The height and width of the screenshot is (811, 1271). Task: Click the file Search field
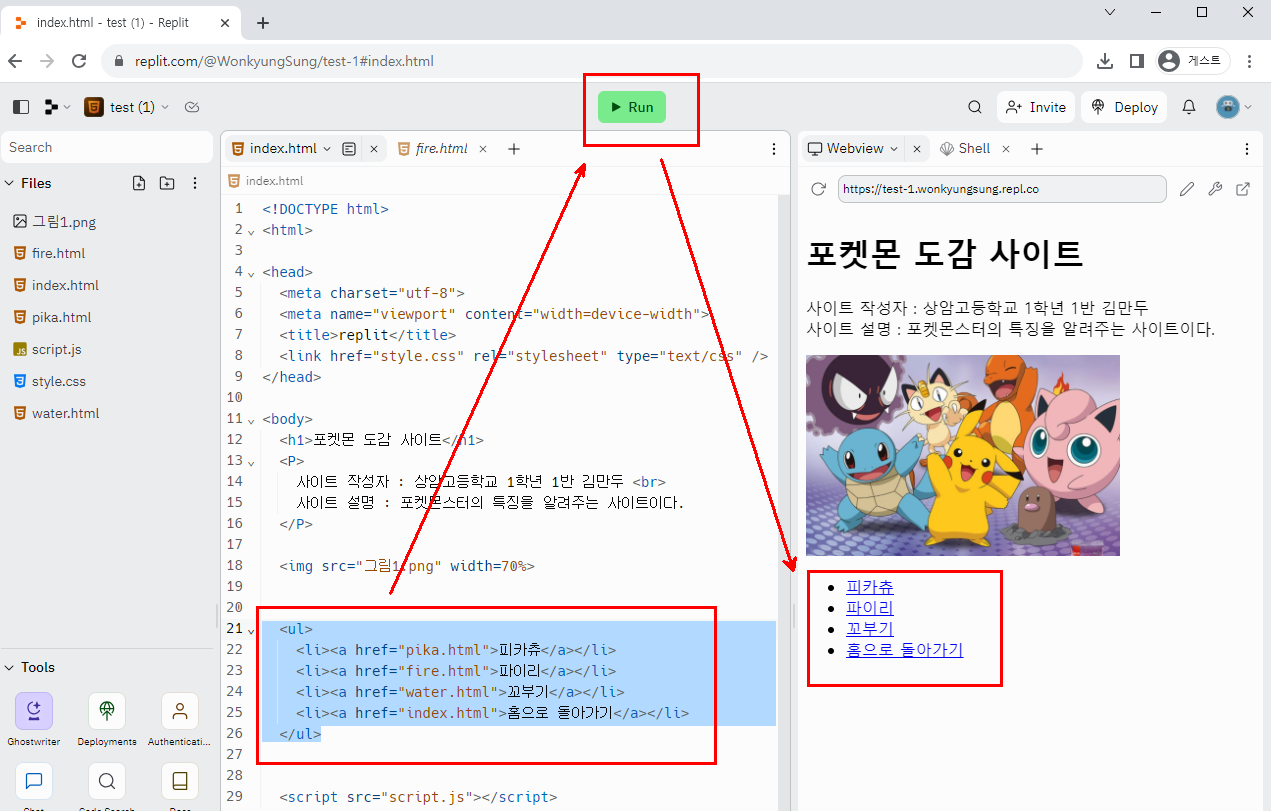107,147
